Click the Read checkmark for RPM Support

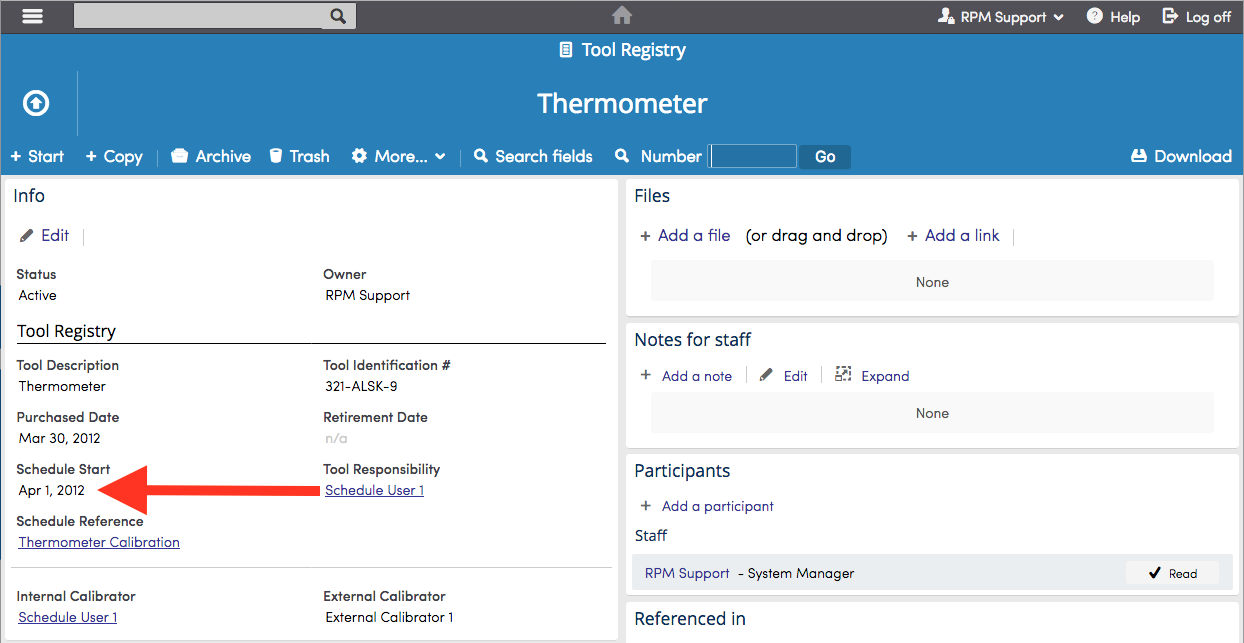(x=1156, y=573)
